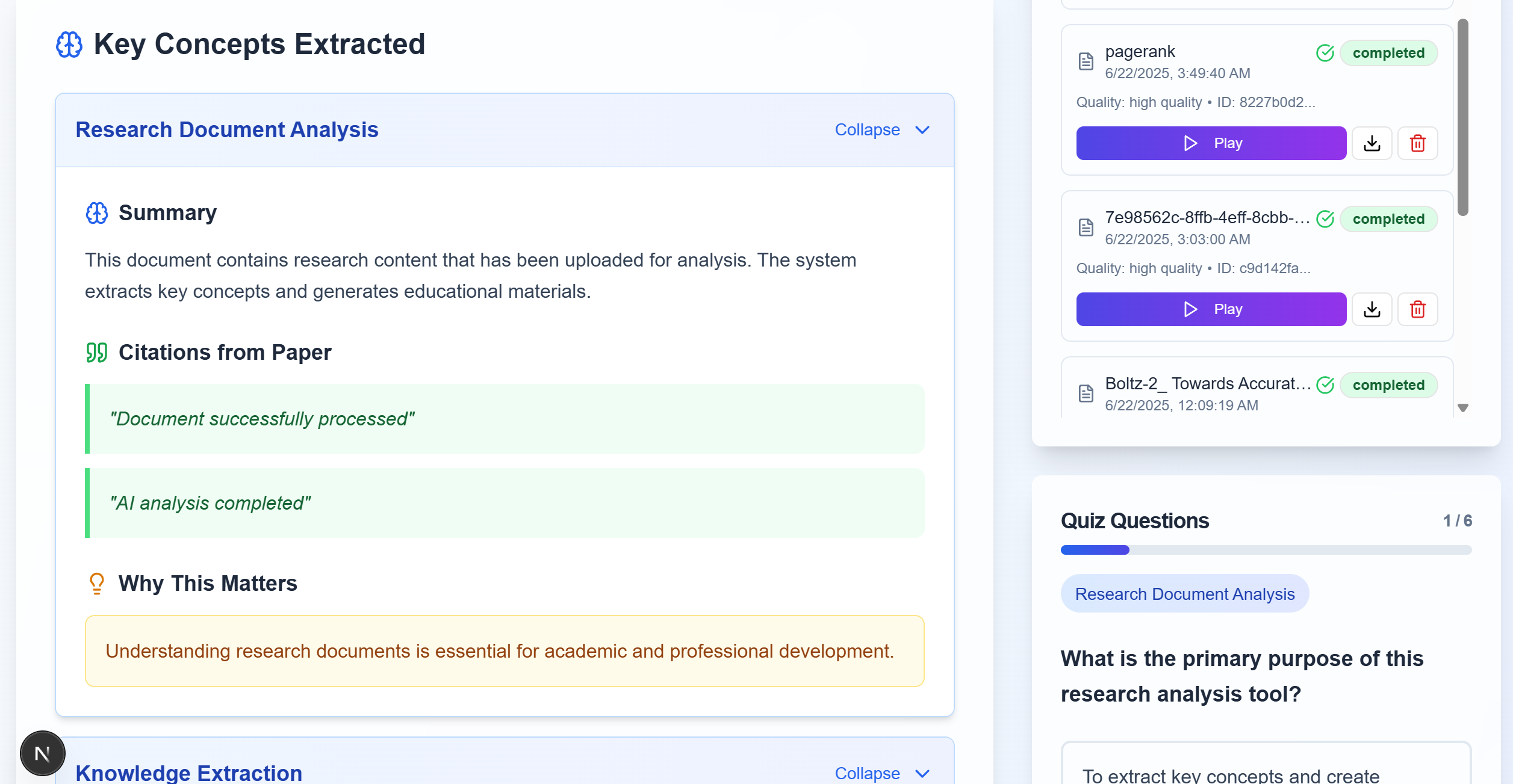Viewport: 1513px width, 784px height.
Task: Click the pagerank document file icon
Action: pos(1086,61)
